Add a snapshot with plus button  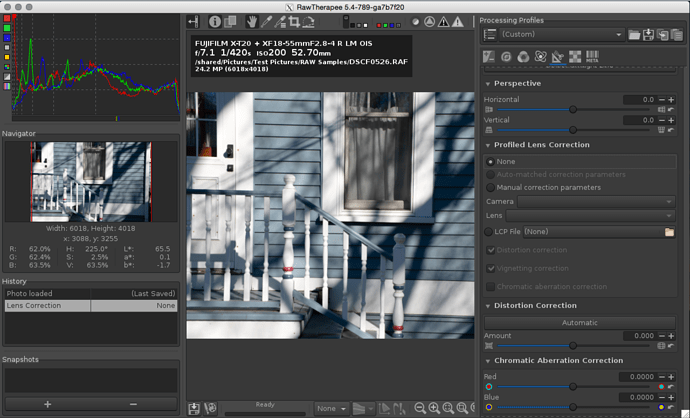click(48, 404)
